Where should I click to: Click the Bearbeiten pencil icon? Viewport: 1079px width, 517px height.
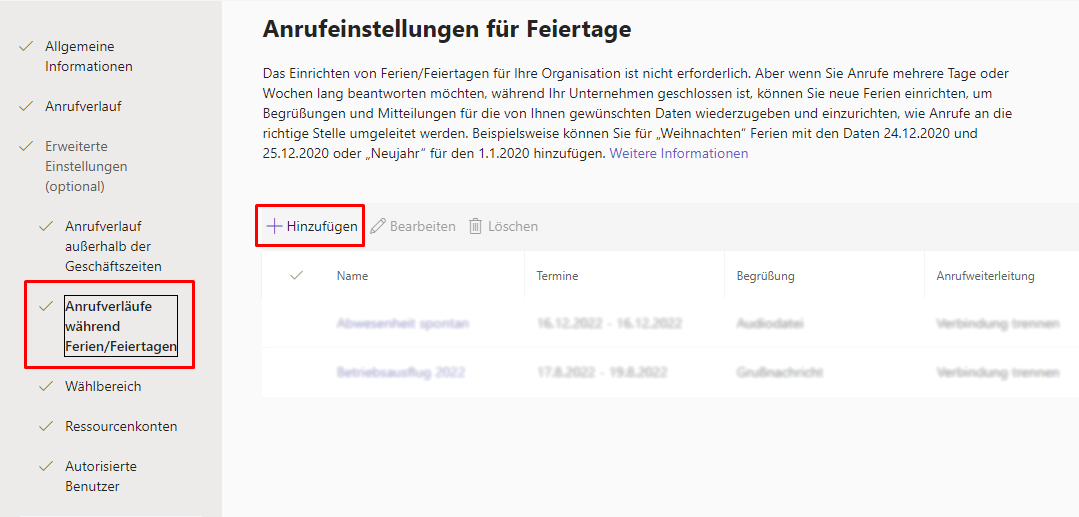tap(378, 226)
